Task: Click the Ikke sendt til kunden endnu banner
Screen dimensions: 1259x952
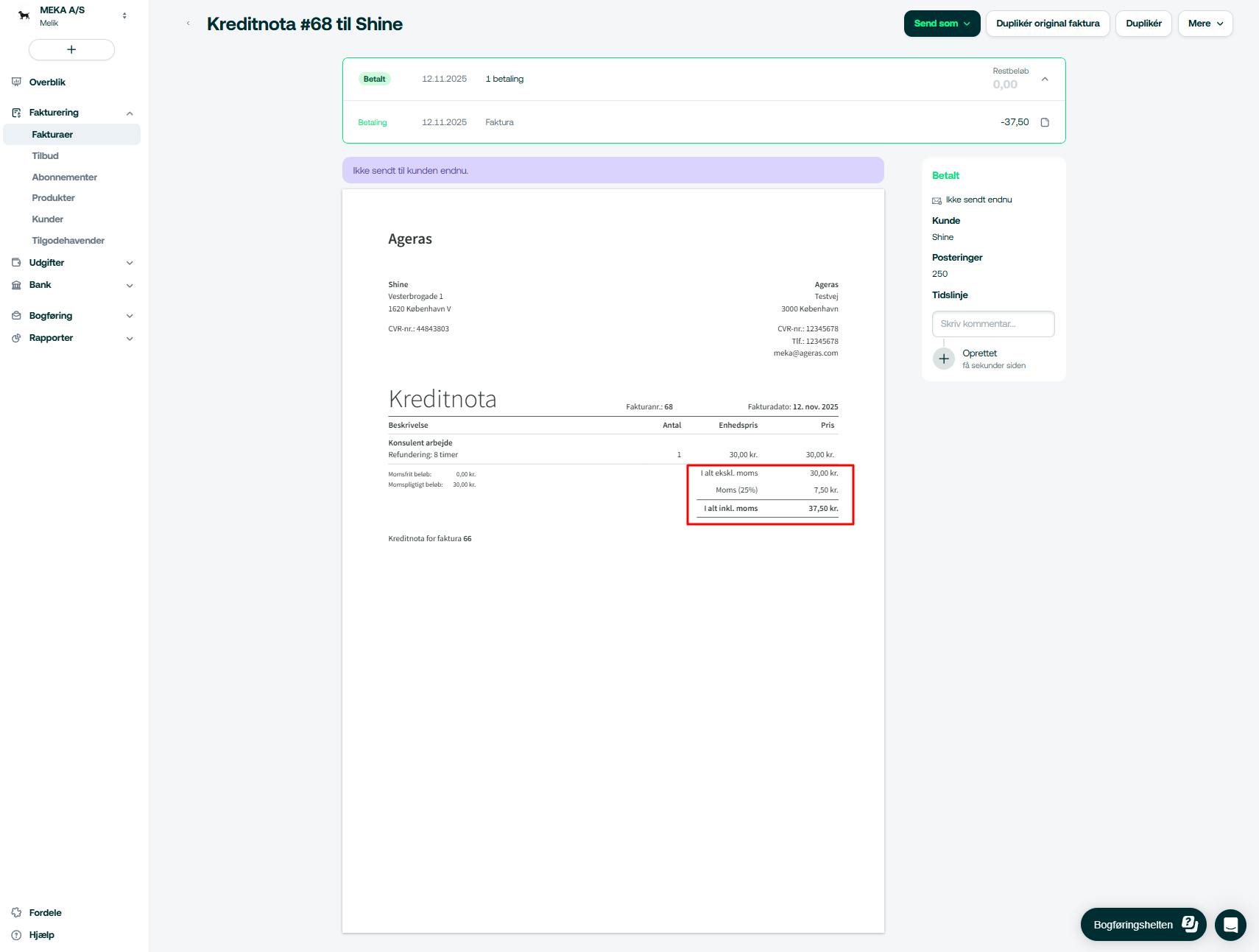Action: tap(613, 170)
